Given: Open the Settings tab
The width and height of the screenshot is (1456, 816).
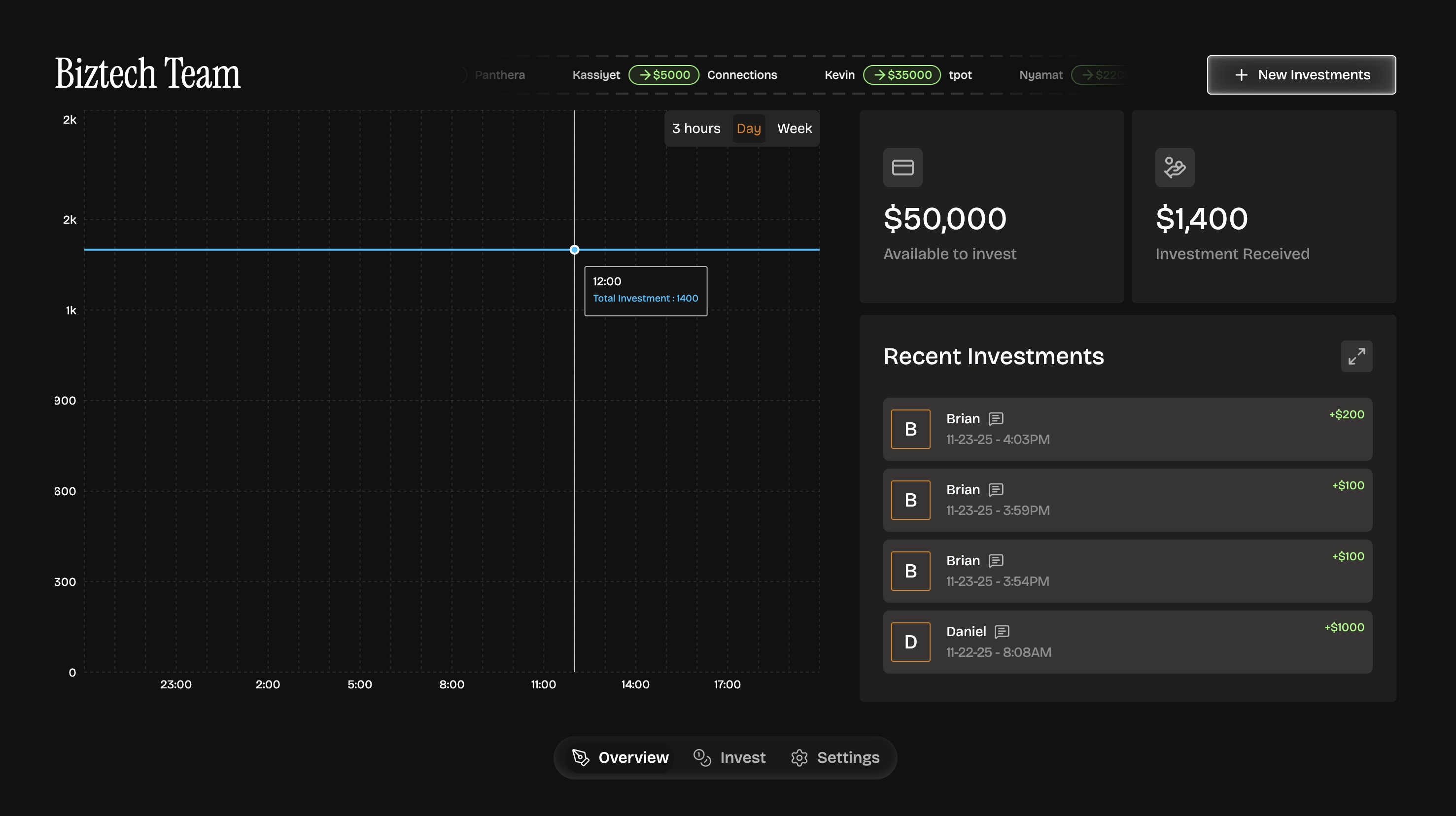Looking at the screenshot, I should coord(835,757).
